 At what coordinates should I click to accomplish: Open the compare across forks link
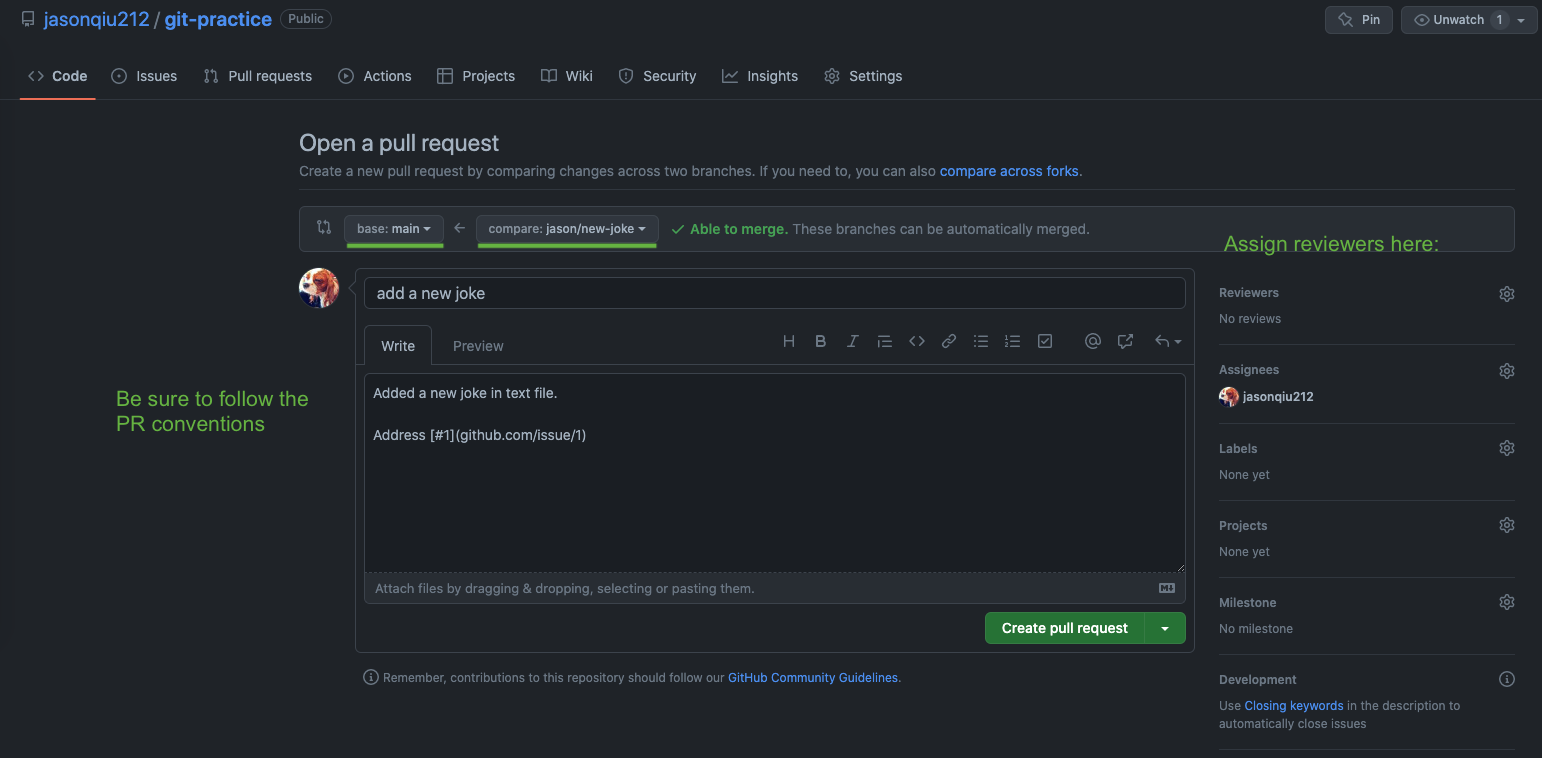(1009, 171)
